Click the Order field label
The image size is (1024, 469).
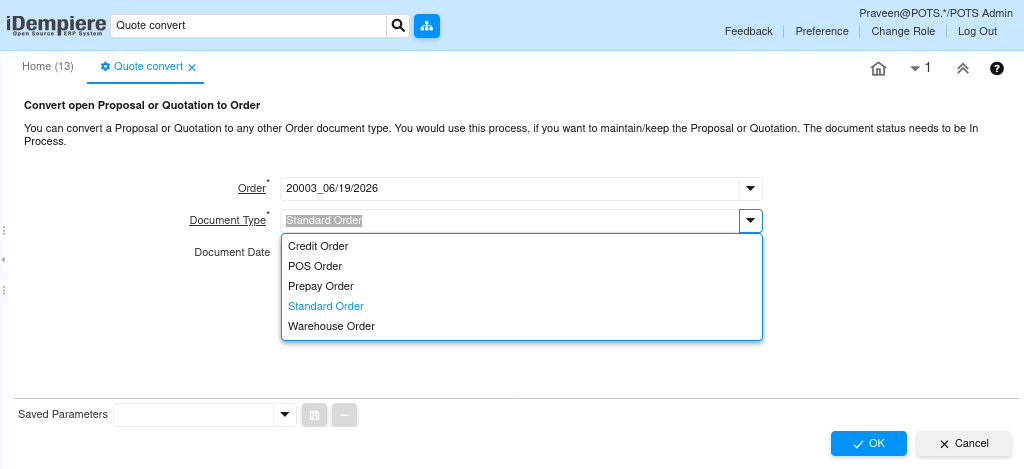point(251,189)
